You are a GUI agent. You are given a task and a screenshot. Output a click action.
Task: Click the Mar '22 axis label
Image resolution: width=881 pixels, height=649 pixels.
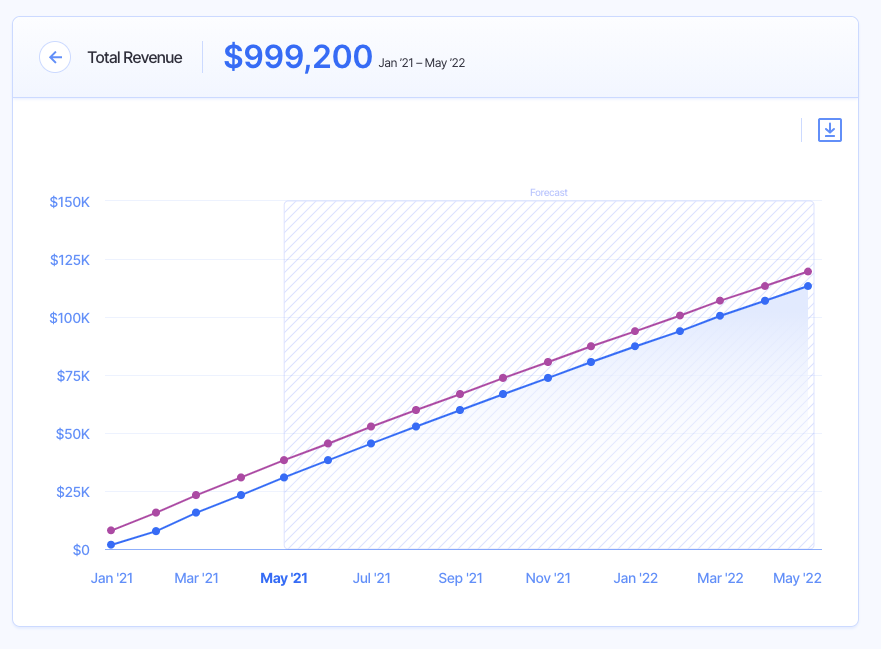[720, 578]
